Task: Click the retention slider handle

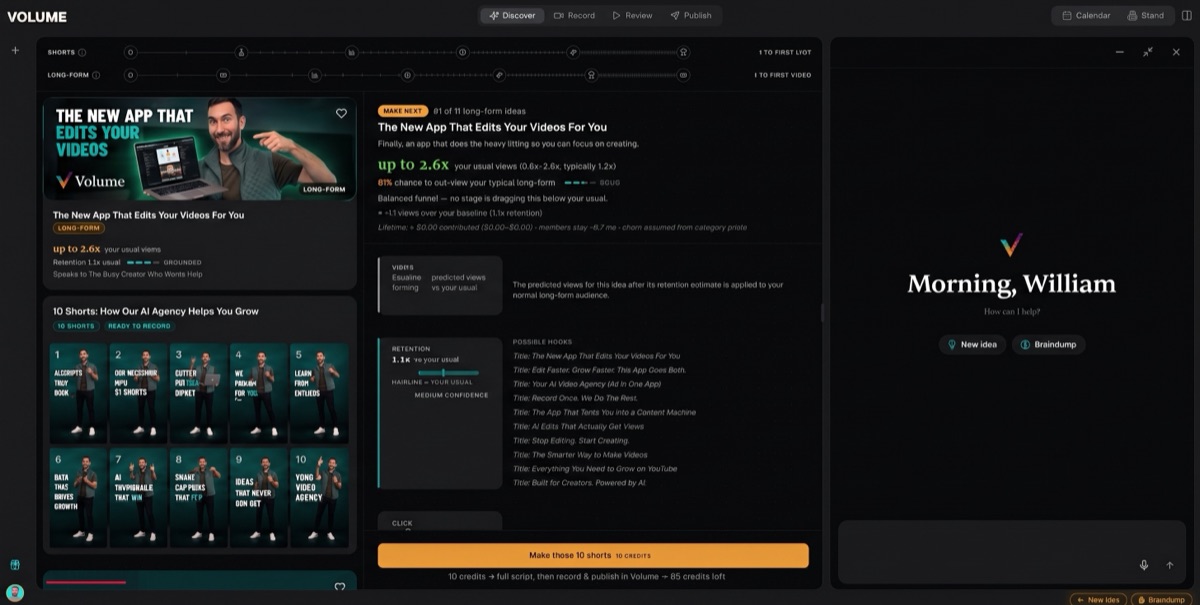Action: (443, 372)
